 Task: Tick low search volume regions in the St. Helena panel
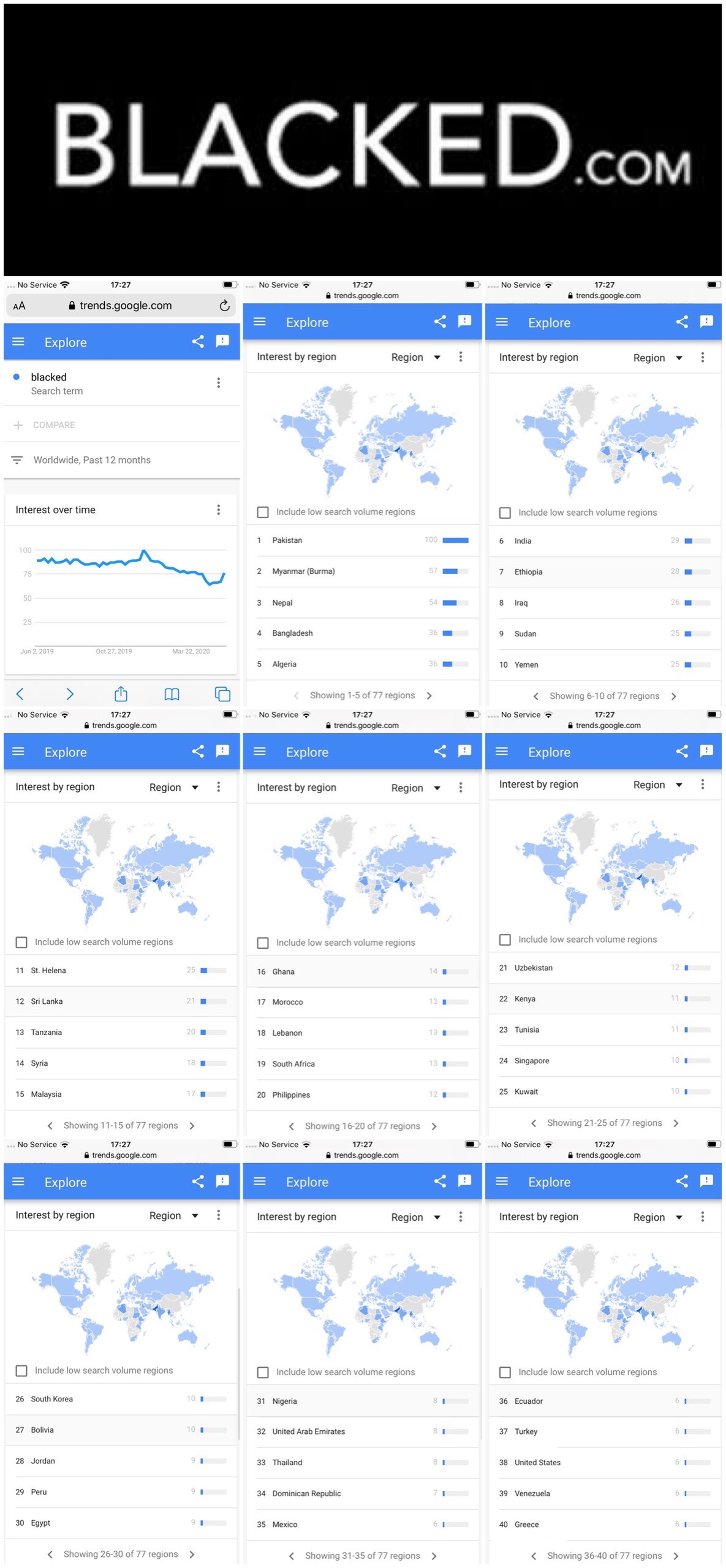click(21, 942)
